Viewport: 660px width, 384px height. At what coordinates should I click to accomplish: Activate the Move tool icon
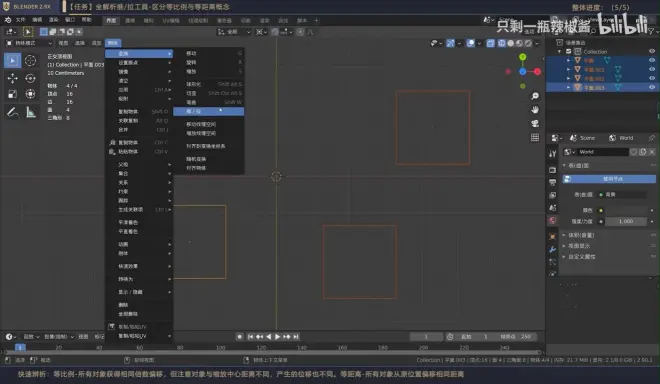(13, 78)
